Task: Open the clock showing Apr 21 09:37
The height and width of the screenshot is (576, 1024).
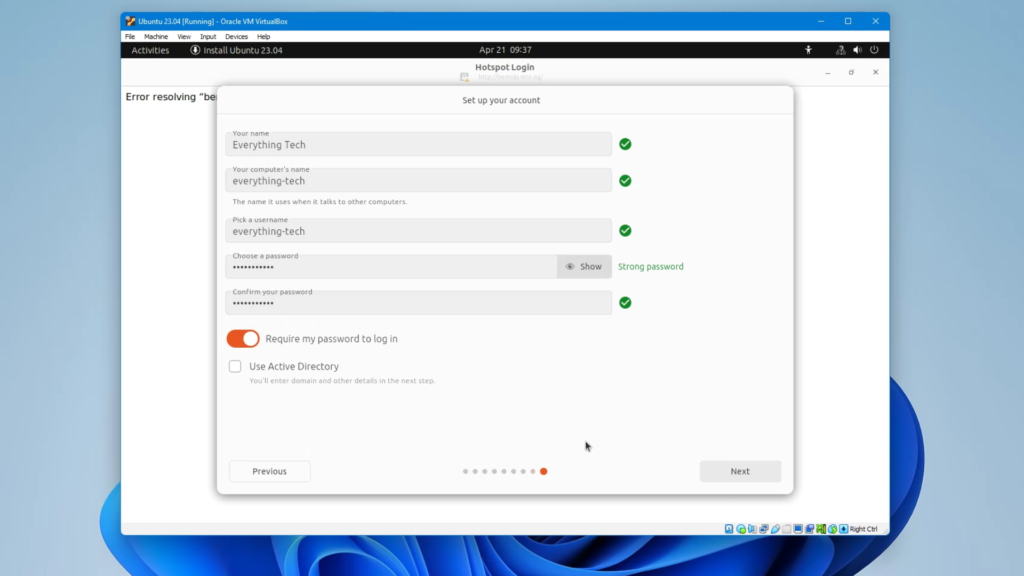Action: pyautogui.click(x=505, y=50)
